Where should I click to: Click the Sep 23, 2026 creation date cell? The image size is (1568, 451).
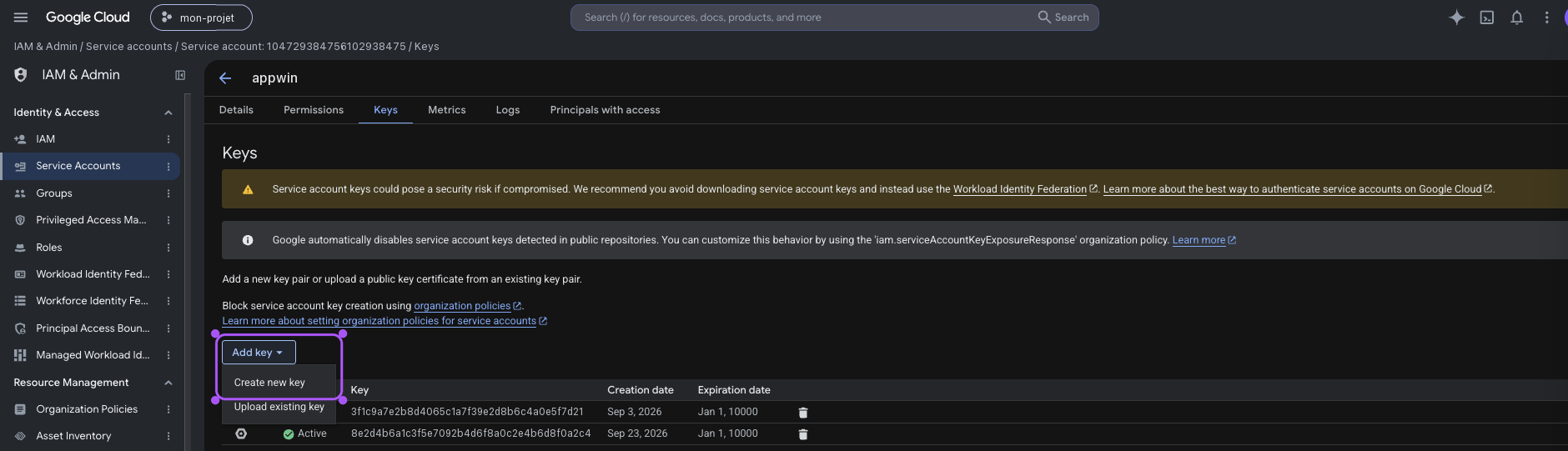pyautogui.click(x=637, y=433)
